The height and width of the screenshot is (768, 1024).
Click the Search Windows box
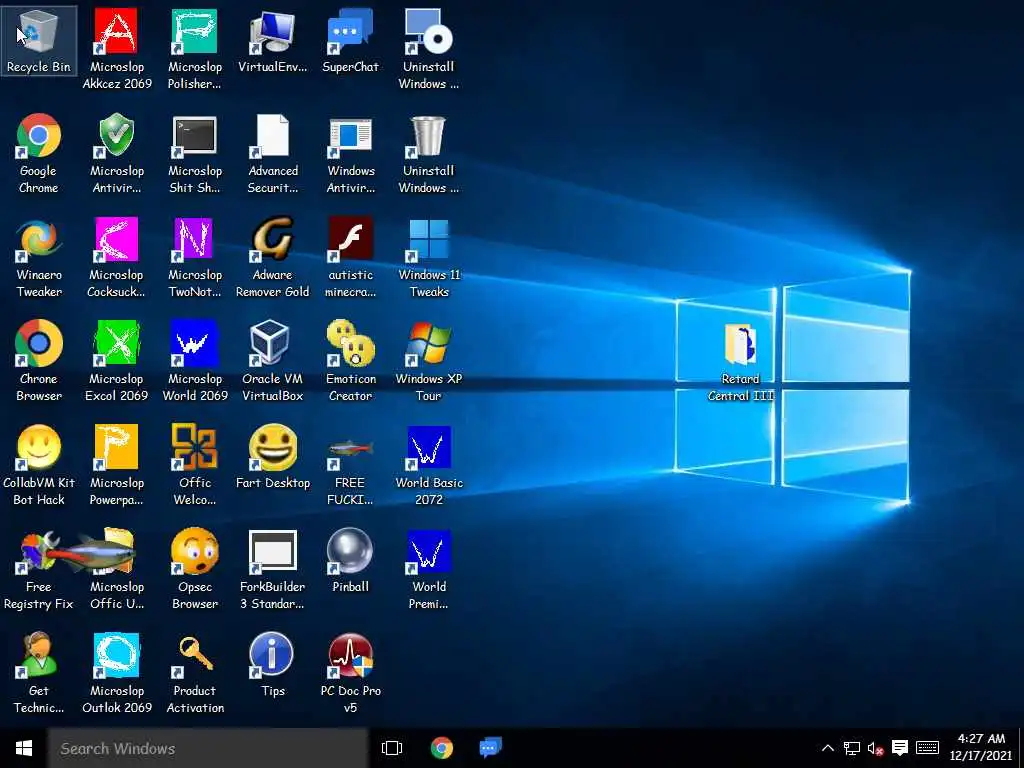click(x=208, y=748)
